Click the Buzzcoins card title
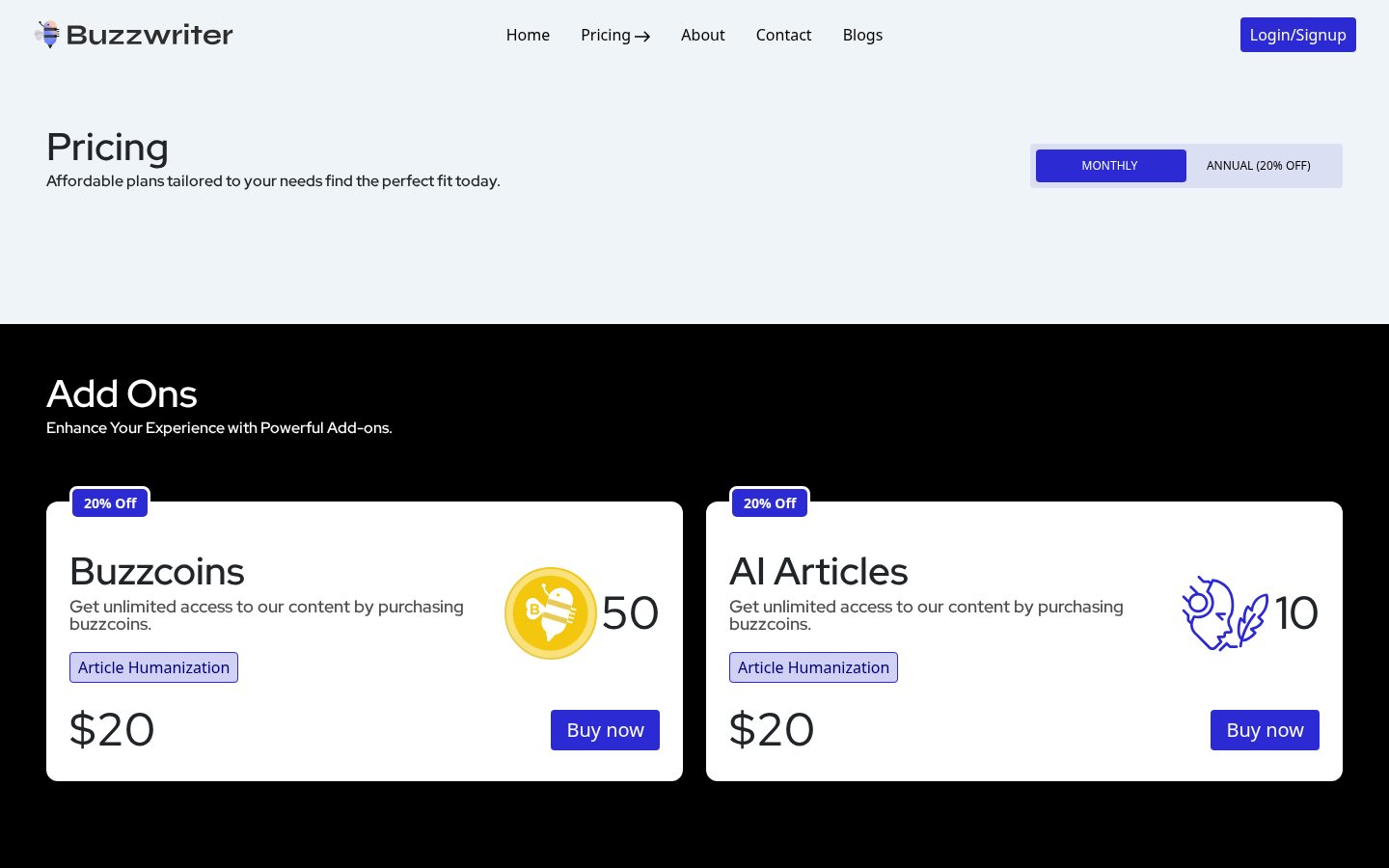 coord(157,572)
